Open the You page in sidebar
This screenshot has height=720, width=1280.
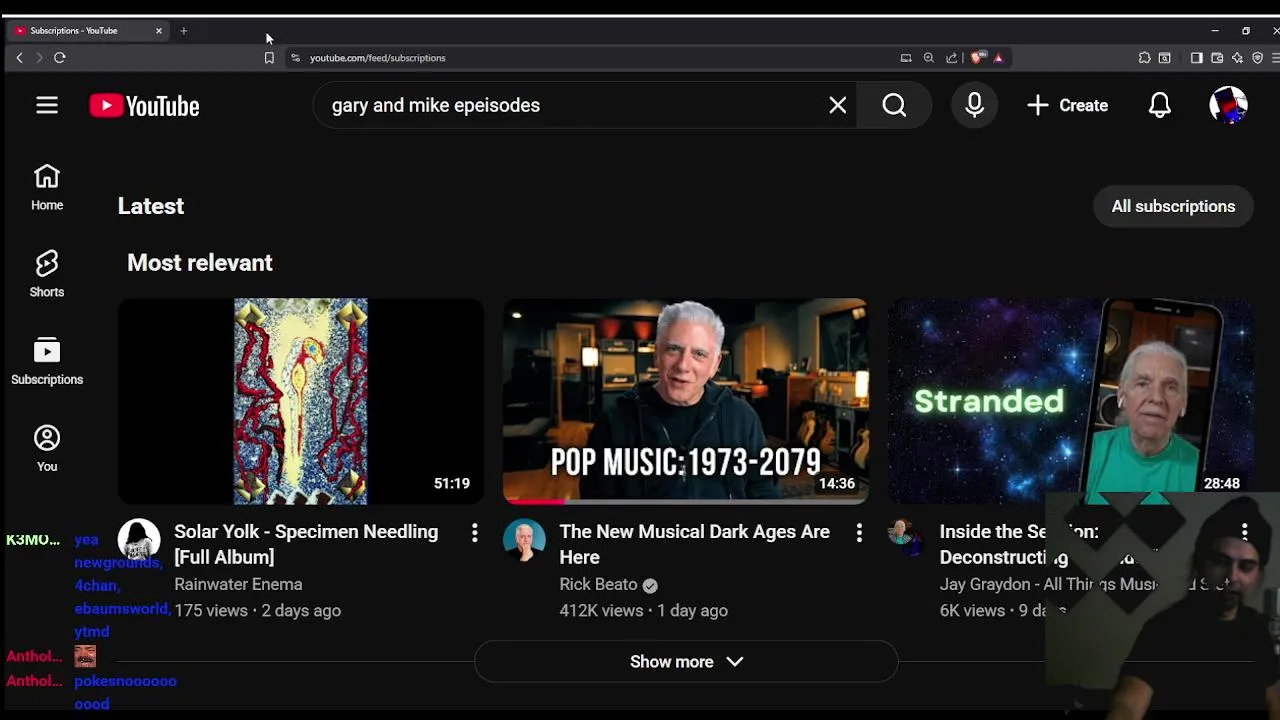click(x=47, y=449)
